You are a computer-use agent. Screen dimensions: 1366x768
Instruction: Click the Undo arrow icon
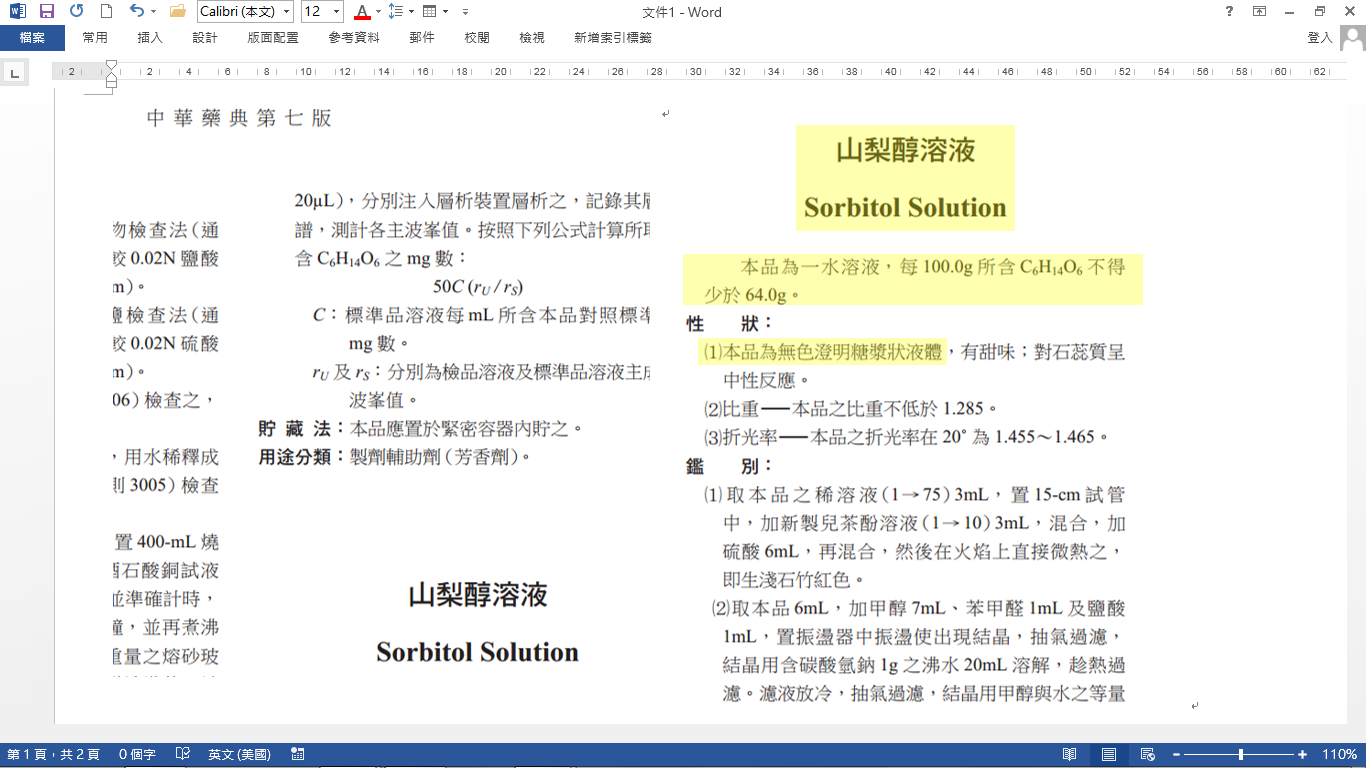point(136,12)
